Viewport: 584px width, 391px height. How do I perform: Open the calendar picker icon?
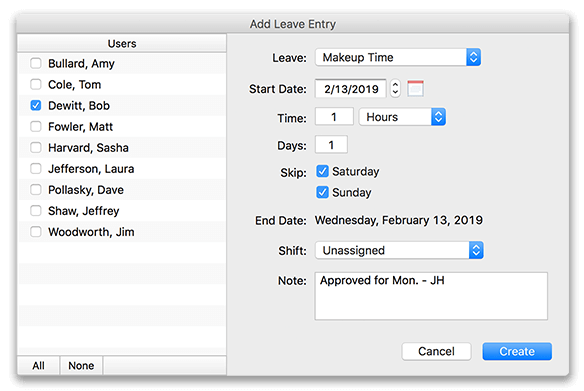[415, 89]
